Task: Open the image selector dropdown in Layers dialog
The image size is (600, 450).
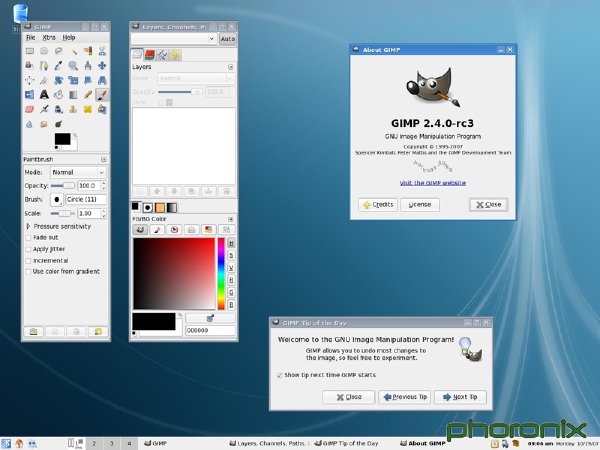Action: (x=173, y=39)
